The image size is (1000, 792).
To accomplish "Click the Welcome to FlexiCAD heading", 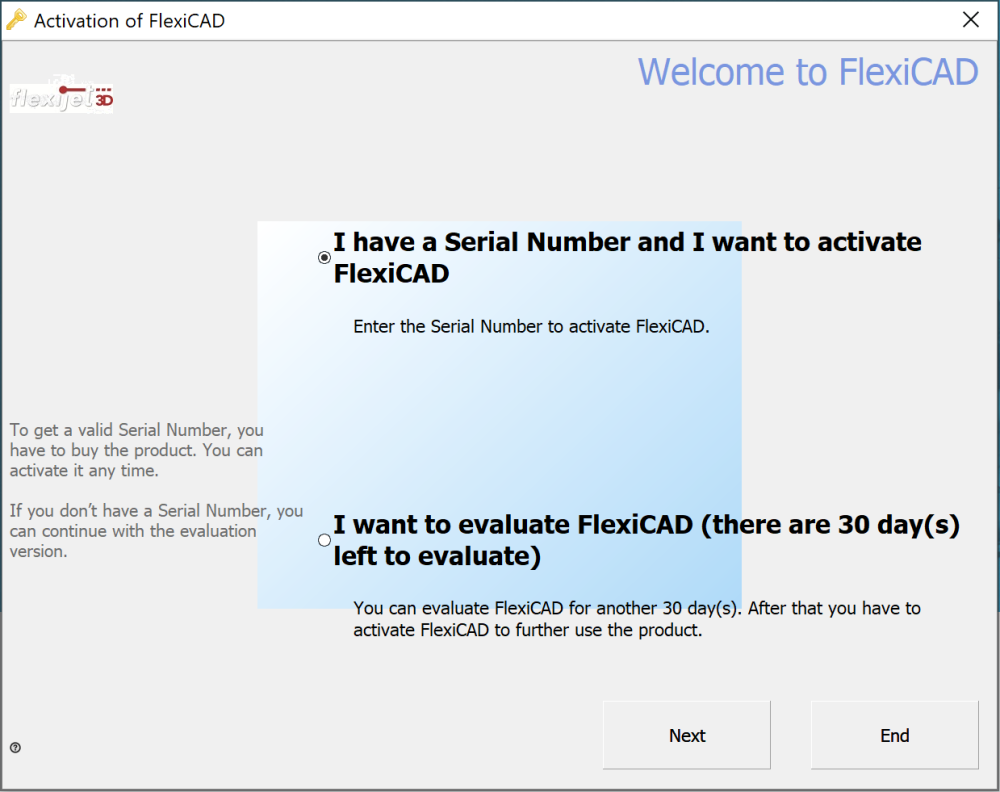I will point(808,71).
